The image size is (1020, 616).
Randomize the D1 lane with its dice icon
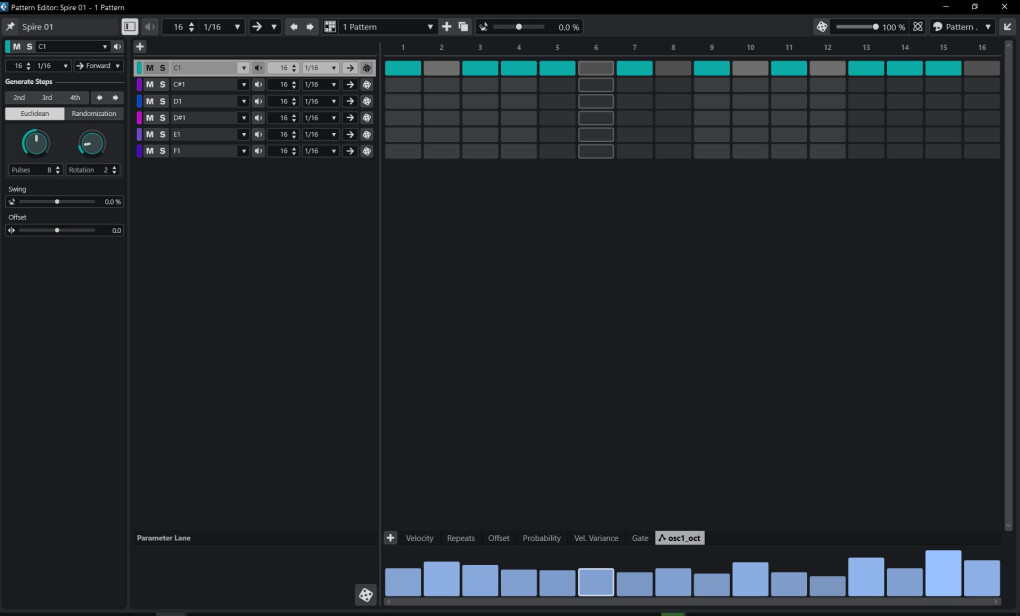coord(367,101)
